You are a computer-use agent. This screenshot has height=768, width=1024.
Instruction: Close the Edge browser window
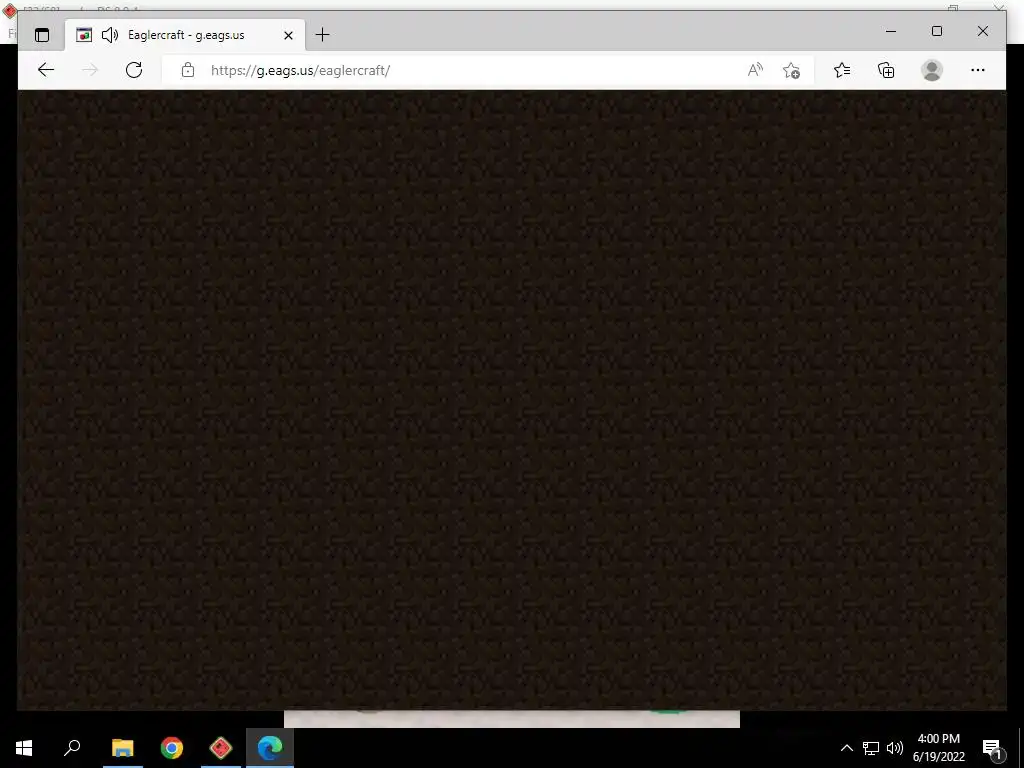983,31
